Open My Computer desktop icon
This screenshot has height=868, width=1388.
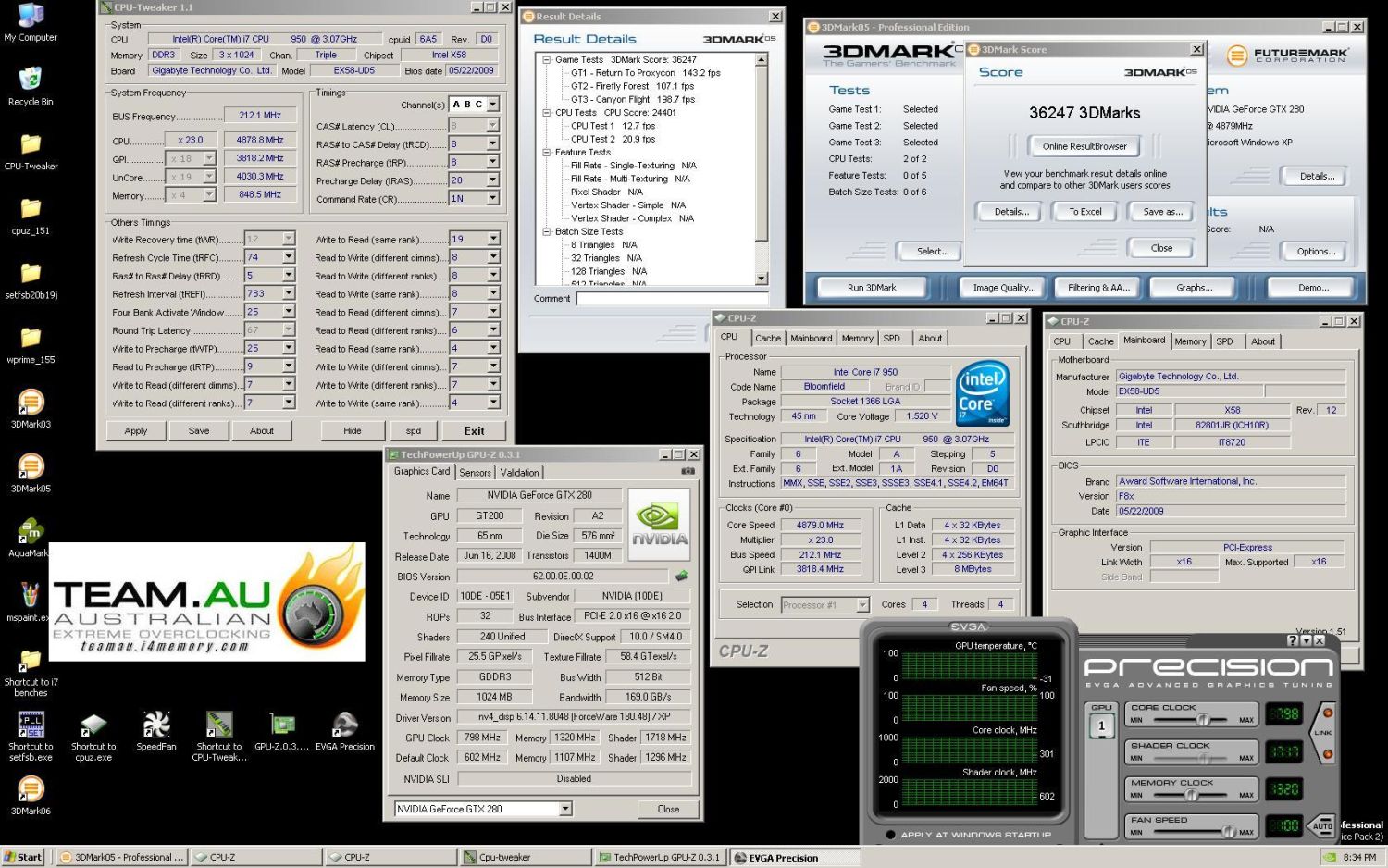tap(31, 22)
